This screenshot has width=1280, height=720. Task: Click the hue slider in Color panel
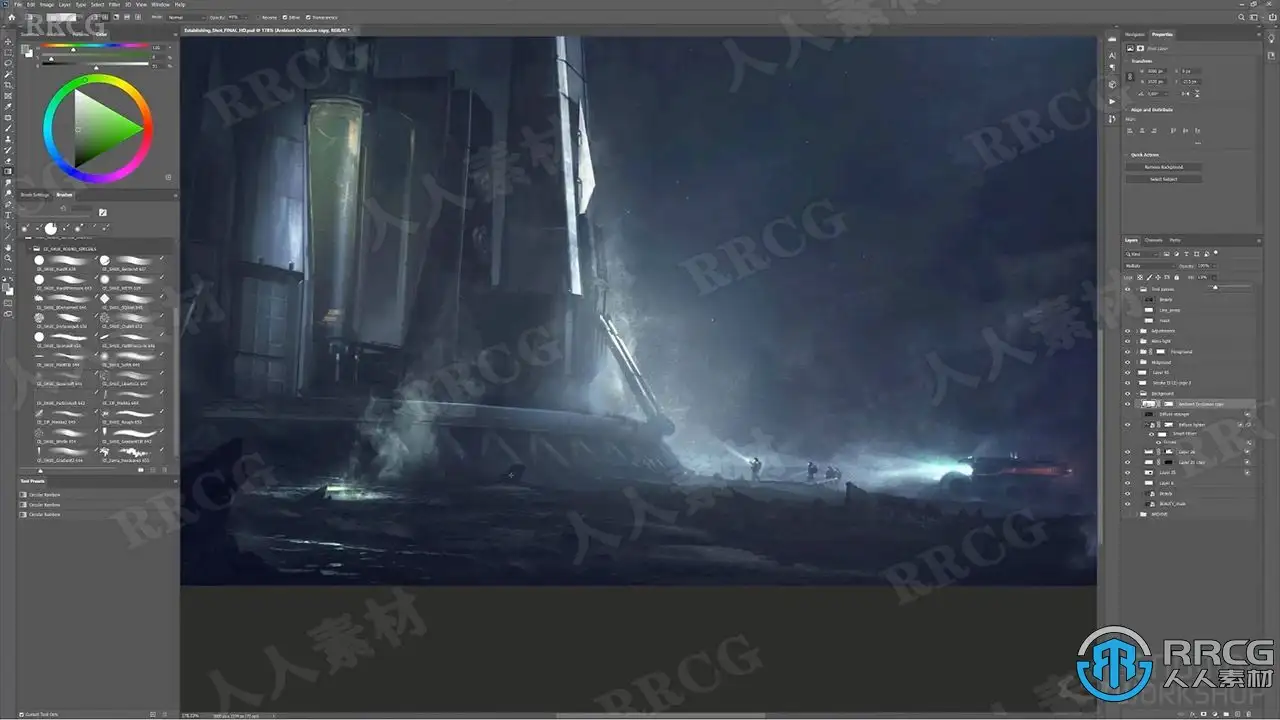tap(96, 47)
